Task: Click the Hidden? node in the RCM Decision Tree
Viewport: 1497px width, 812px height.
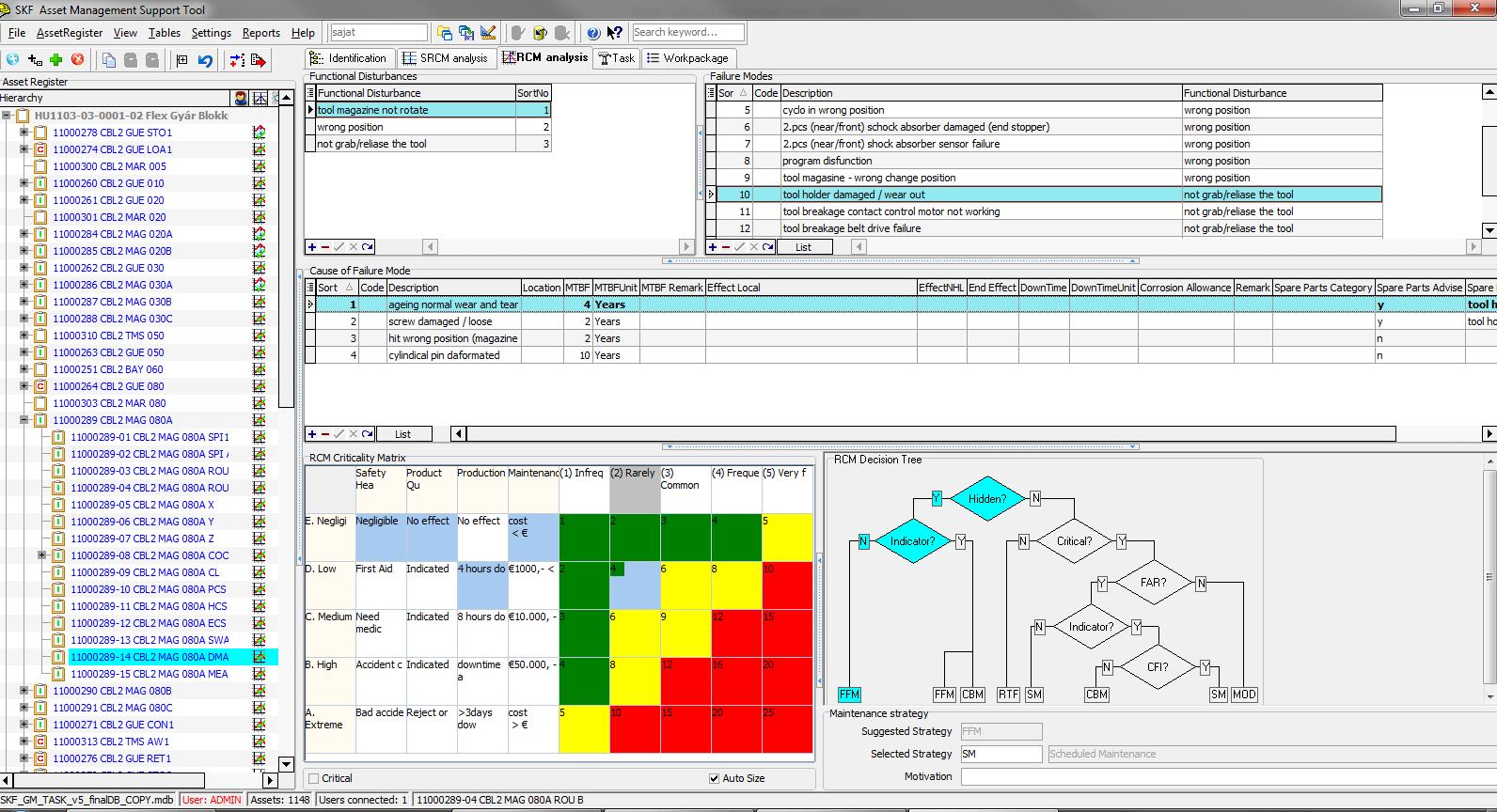Action: pyautogui.click(x=986, y=499)
